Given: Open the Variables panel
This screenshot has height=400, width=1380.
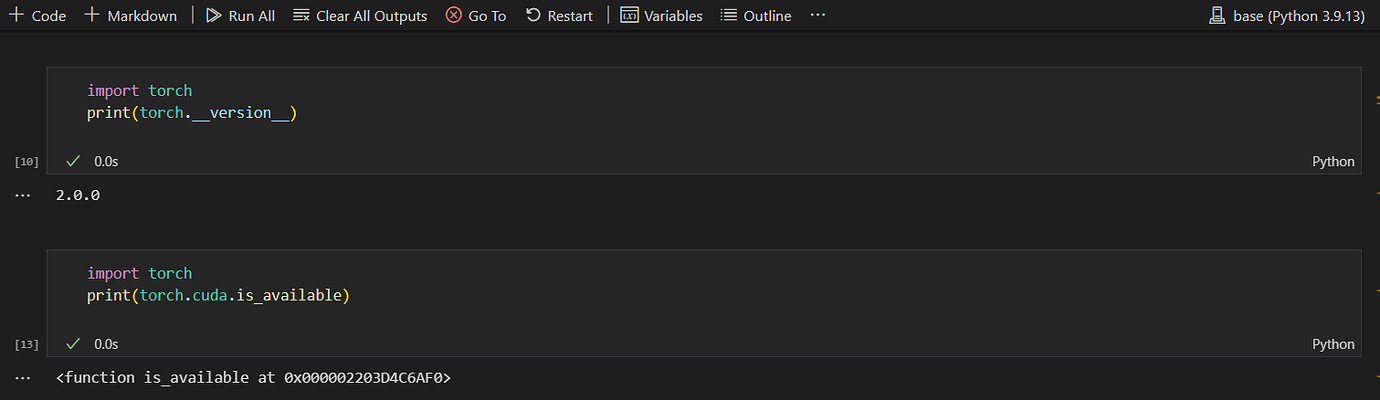Looking at the screenshot, I should 661,16.
